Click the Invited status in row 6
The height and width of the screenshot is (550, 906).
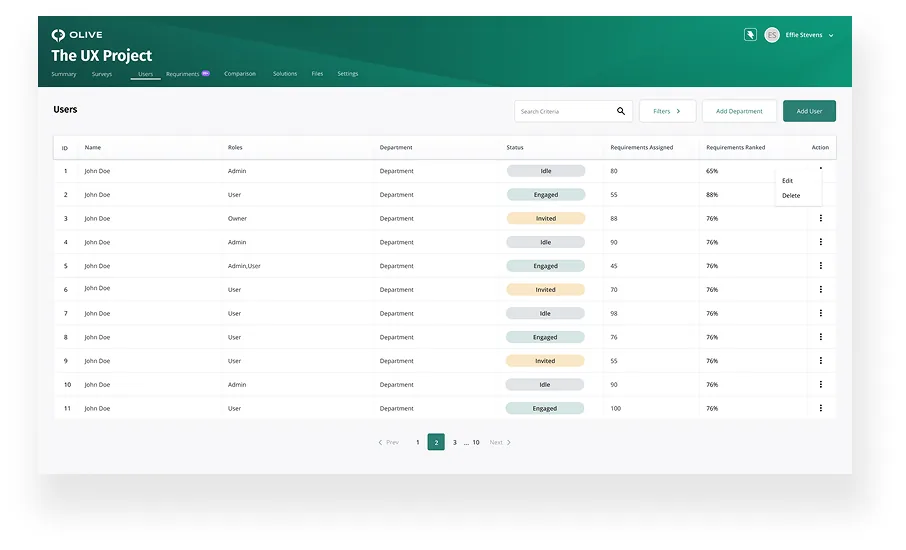(545, 289)
